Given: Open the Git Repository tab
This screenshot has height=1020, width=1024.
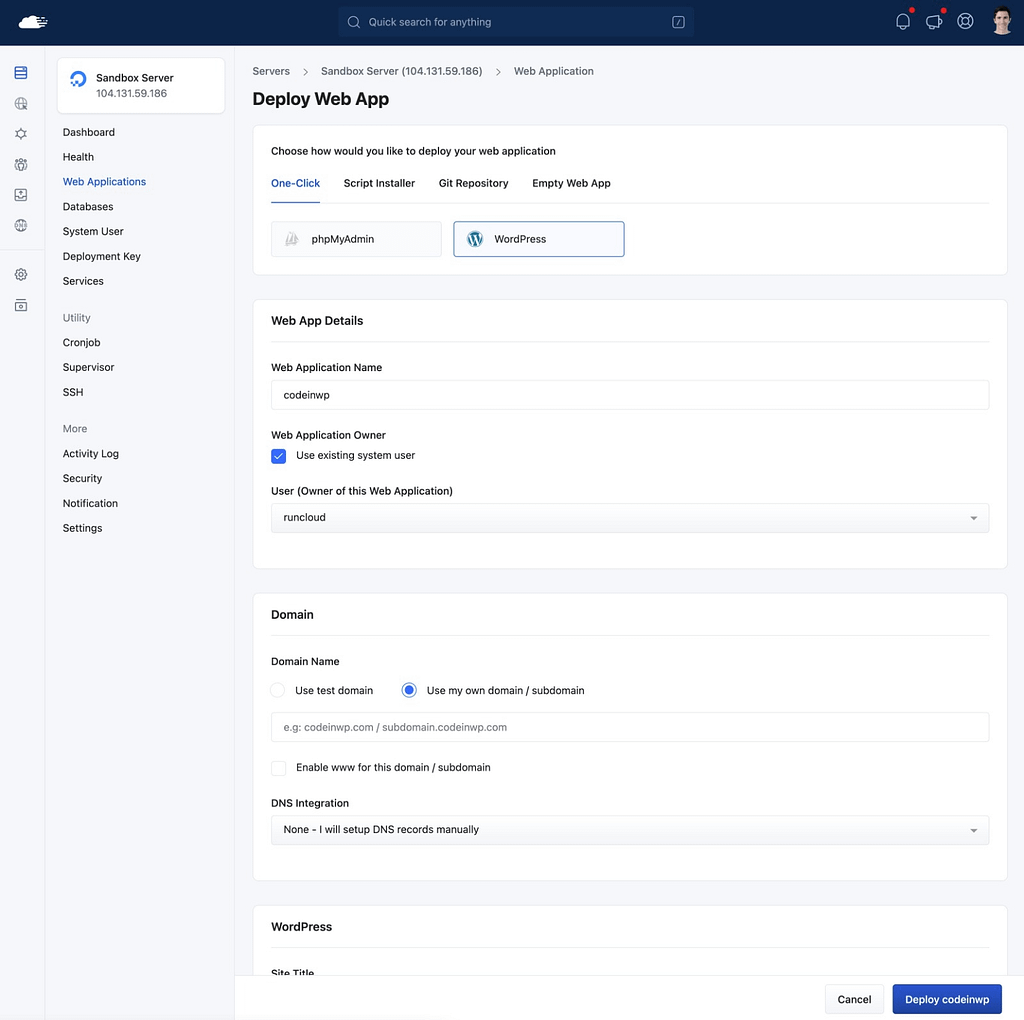Looking at the screenshot, I should [473, 183].
